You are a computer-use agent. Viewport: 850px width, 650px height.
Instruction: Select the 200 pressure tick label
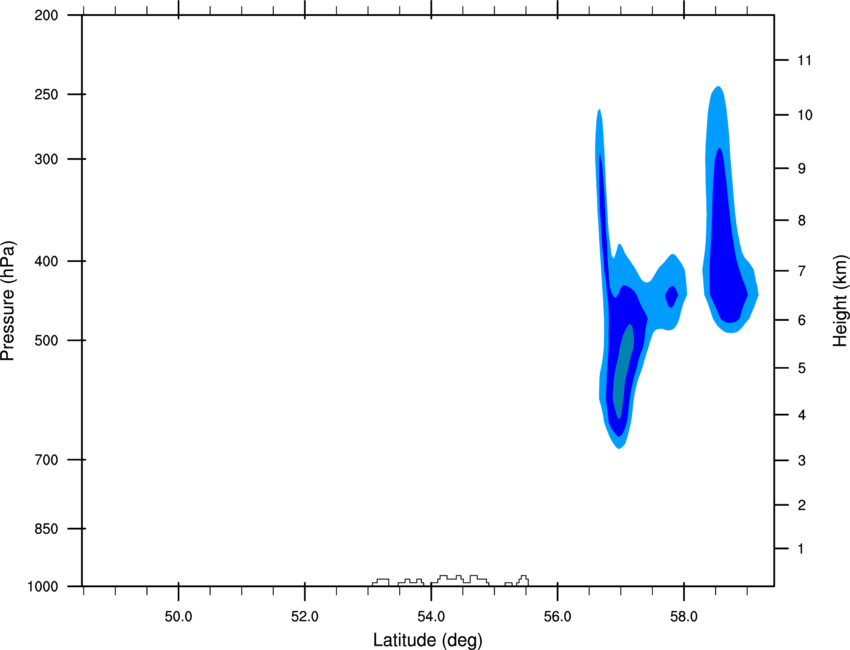pos(46,15)
